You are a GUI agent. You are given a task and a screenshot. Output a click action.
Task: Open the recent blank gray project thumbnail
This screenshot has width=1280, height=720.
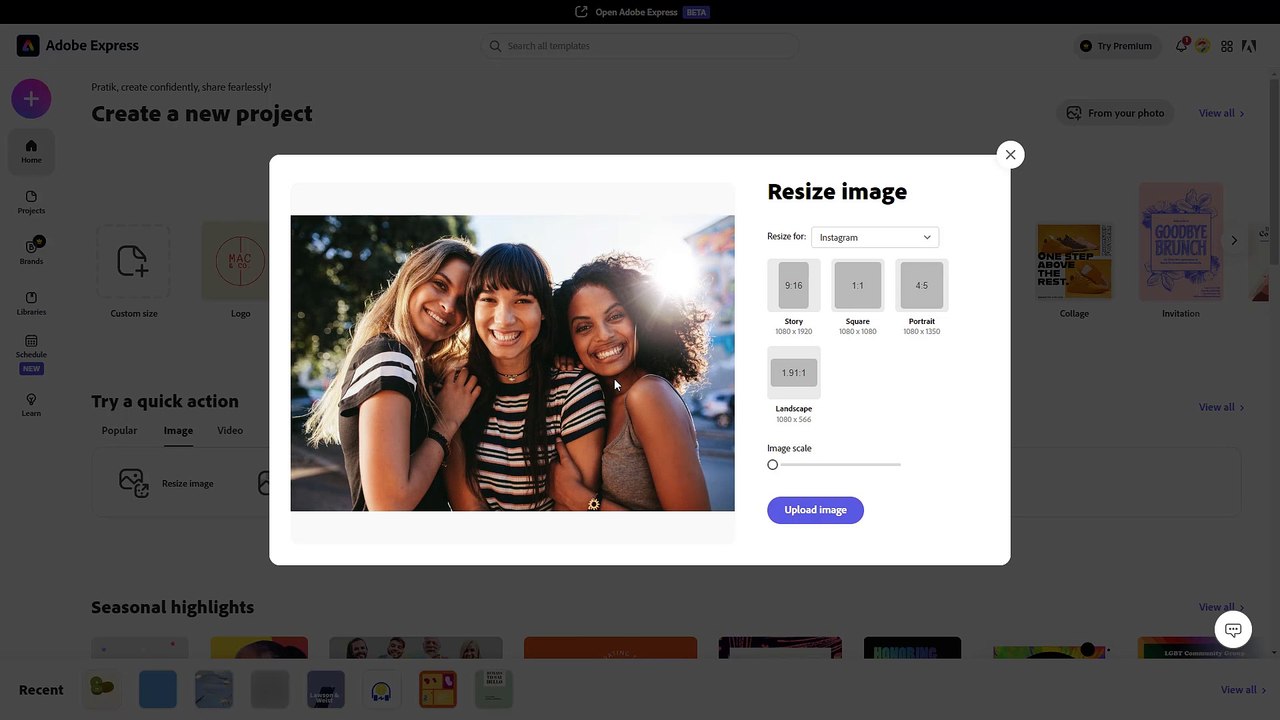click(269, 690)
